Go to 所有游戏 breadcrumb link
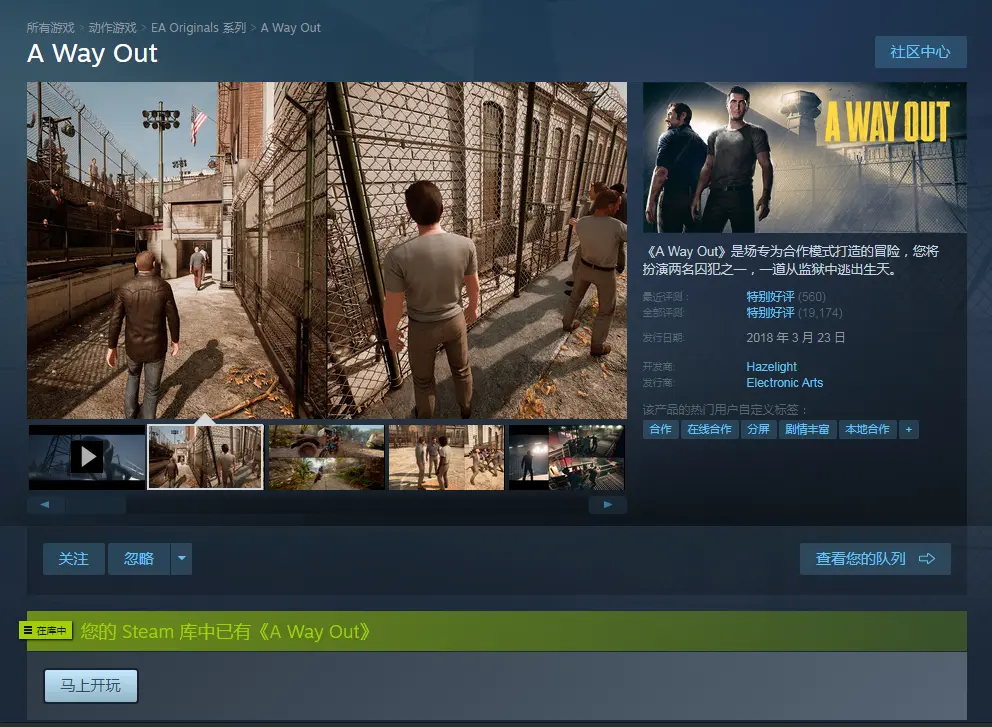 point(51,28)
